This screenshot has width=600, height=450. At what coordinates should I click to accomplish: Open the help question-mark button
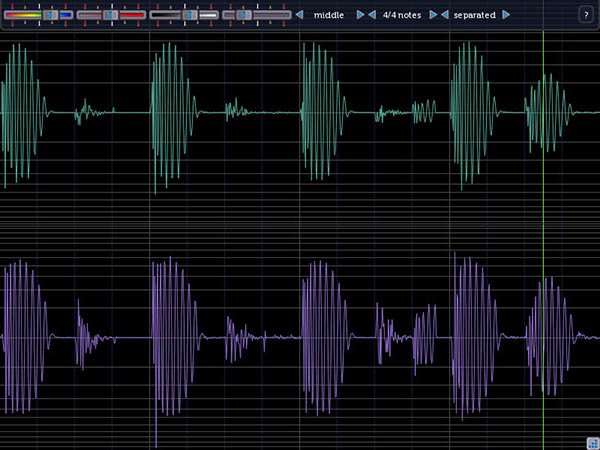click(x=586, y=15)
